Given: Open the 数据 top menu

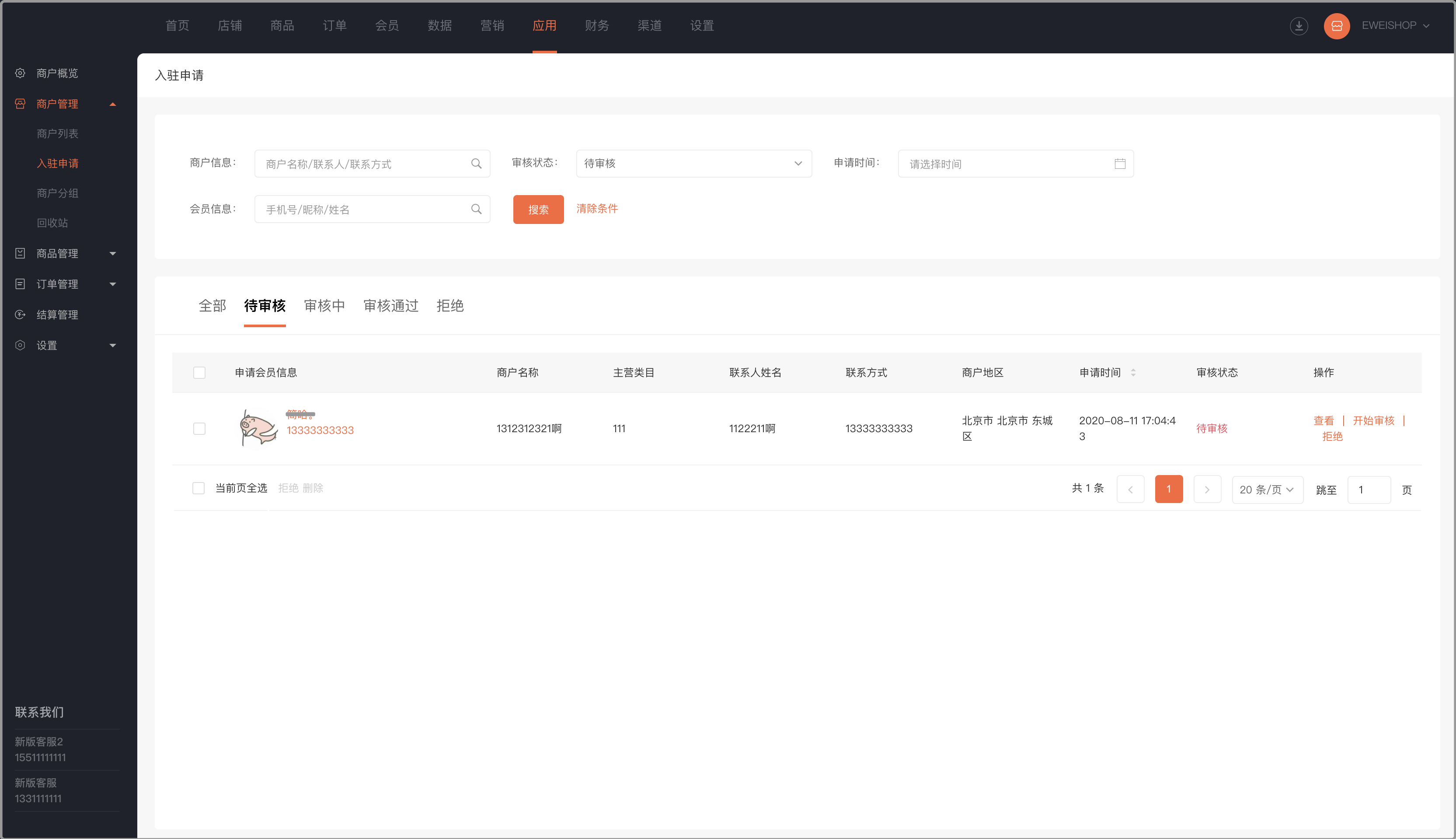Looking at the screenshot, I should 439,25.
